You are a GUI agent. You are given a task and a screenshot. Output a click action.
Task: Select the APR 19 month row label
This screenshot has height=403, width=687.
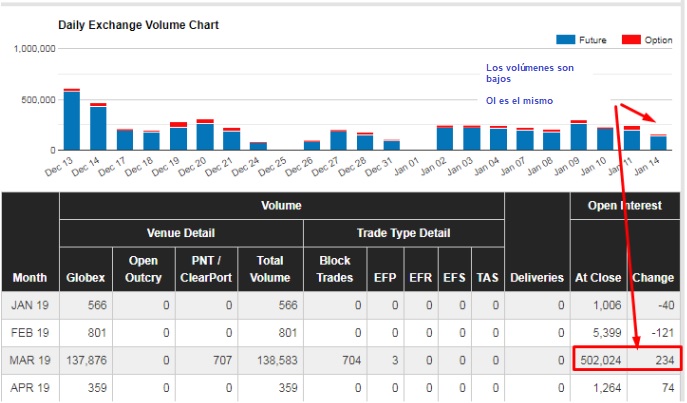click(x=30, y=388)
